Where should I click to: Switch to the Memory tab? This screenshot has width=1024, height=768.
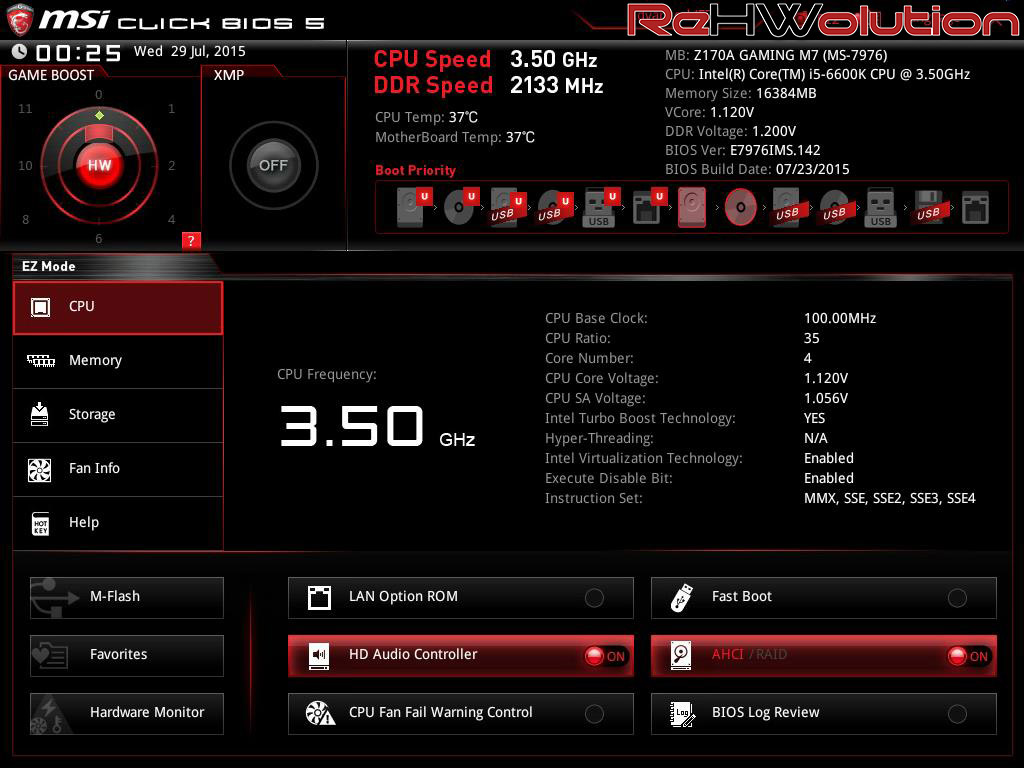click(118, 361)
